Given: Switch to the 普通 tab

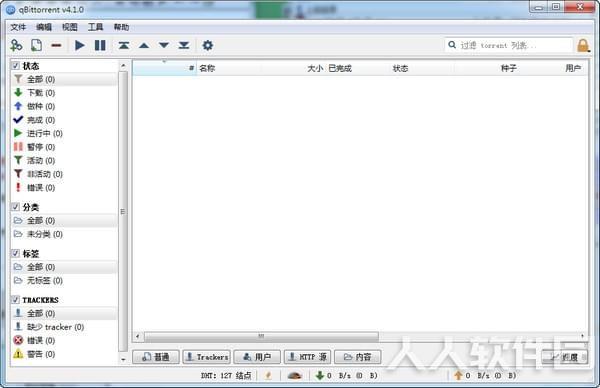Looking at the screenshot, I should [156, 357].
